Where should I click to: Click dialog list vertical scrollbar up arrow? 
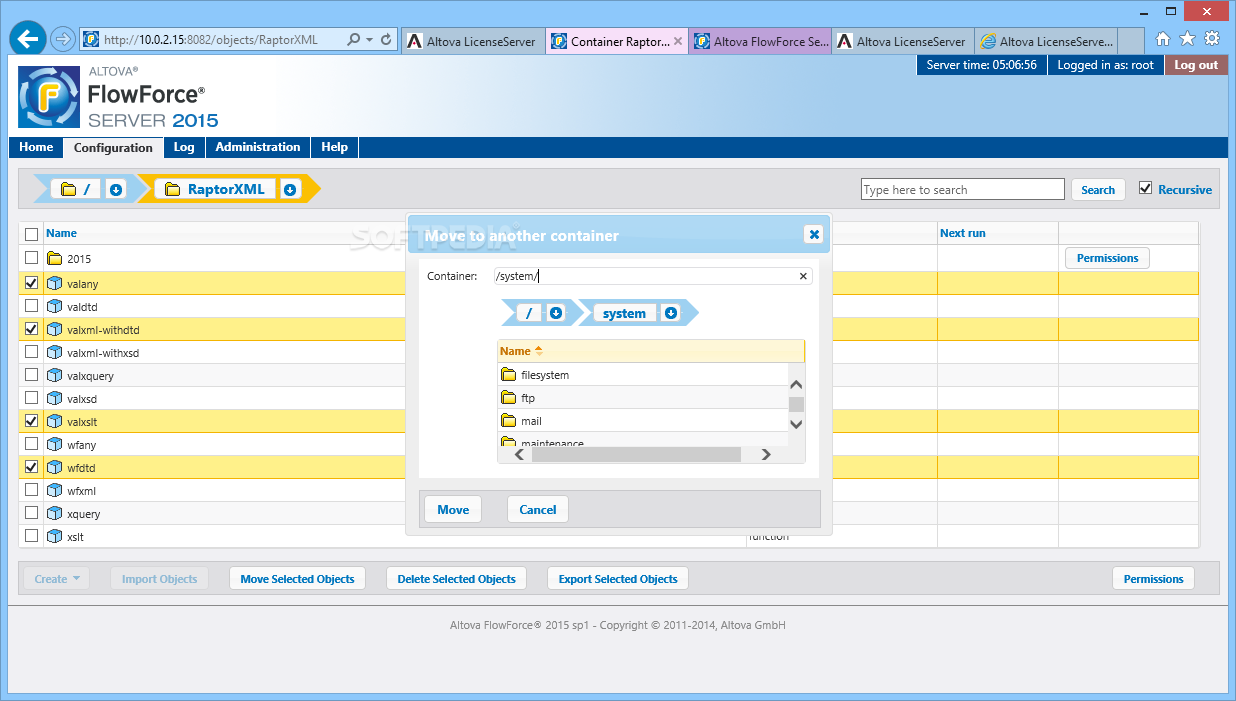pyautogui.click(x=796, y=384)
